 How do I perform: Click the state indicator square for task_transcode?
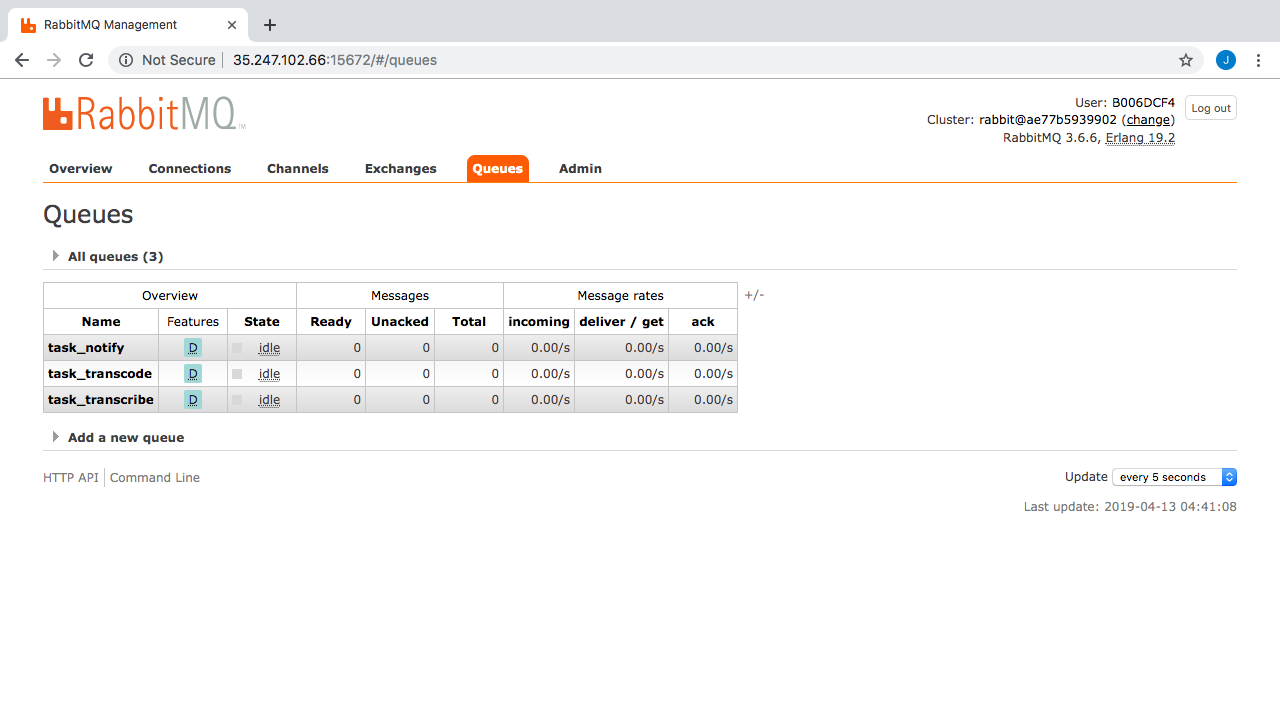[237, 374]
